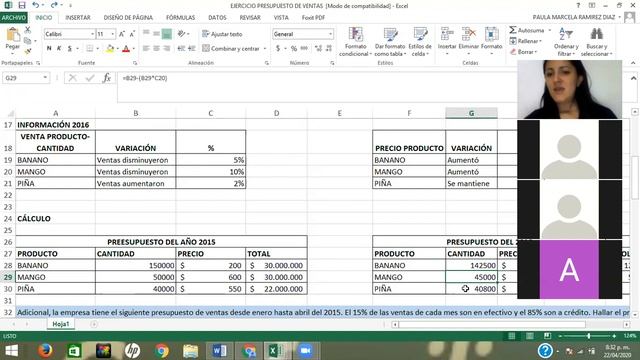Click the Insert function fx icon

click(107, 78)
